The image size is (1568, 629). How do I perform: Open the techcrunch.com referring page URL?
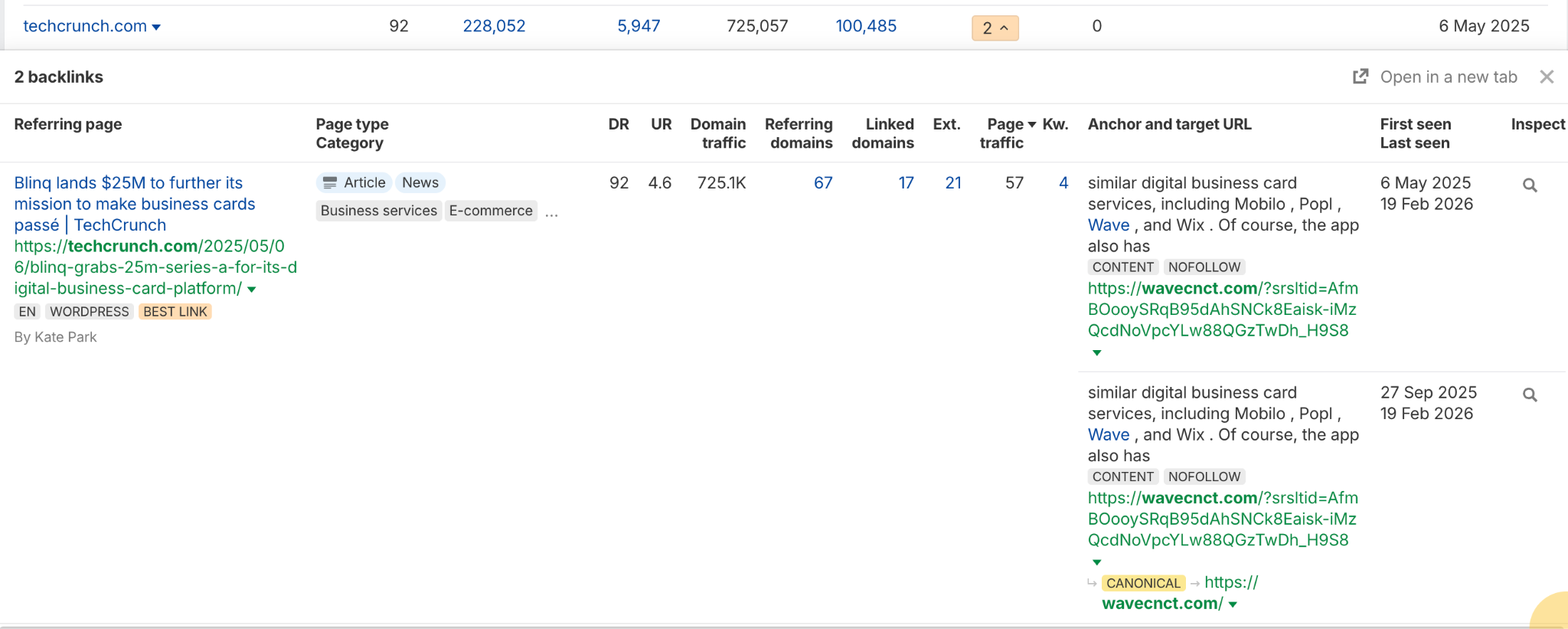tap(155, 267)
